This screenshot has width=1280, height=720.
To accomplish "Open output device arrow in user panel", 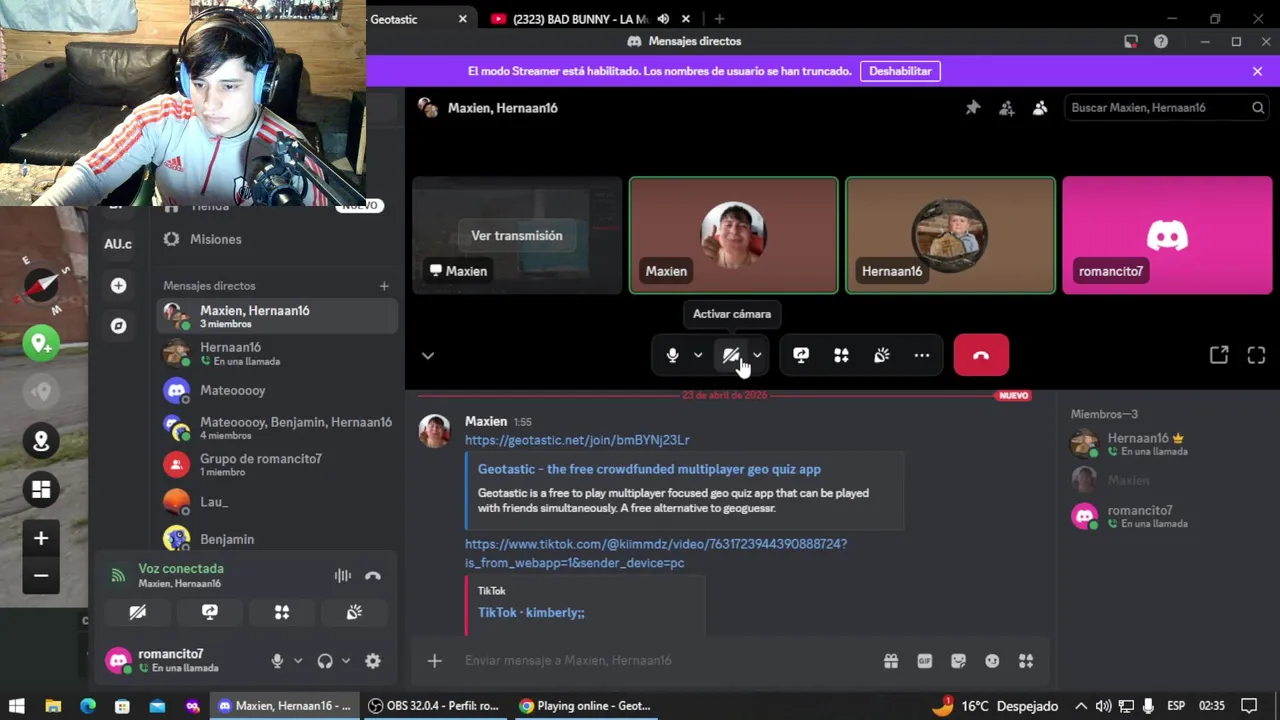I will pos(346,661).
